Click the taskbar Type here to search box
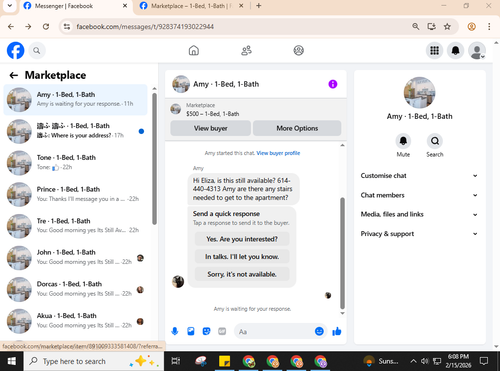500x371 pixels. point(94,361)
